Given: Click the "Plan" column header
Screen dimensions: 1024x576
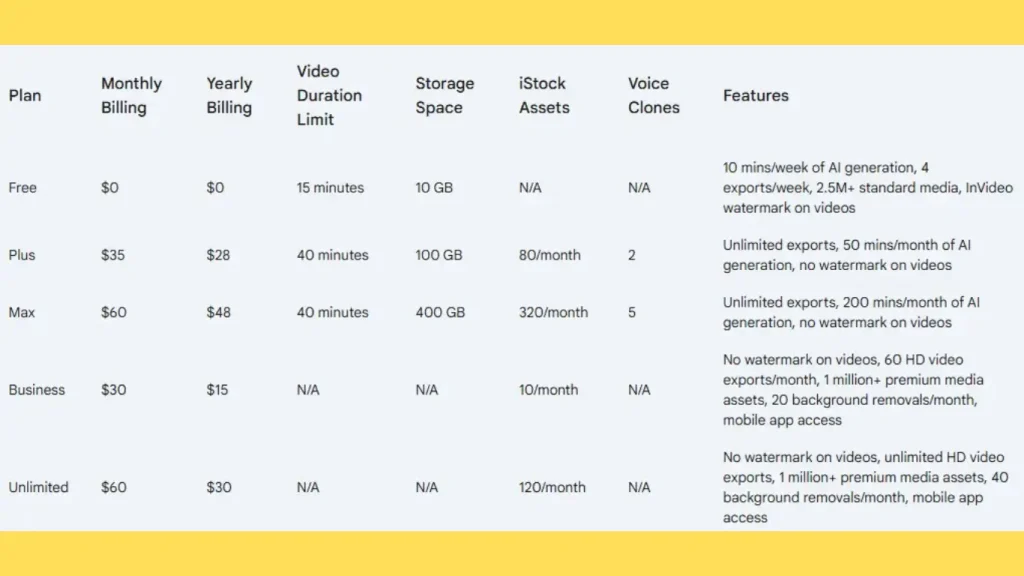Looking at the screenshot, I should pos(25,96).
